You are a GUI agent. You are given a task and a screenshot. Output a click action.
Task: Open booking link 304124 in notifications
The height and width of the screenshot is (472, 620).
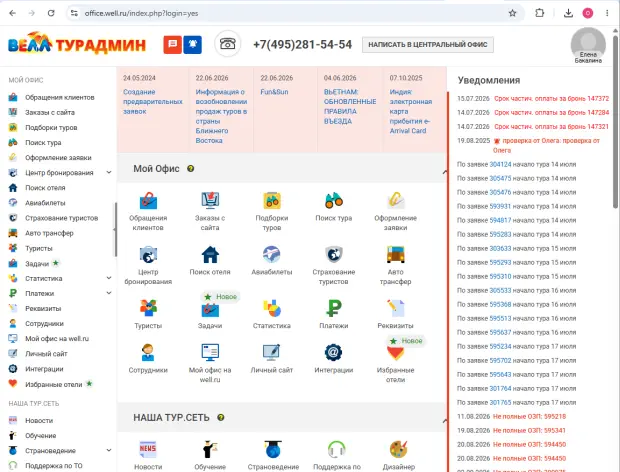click(500, 164)
